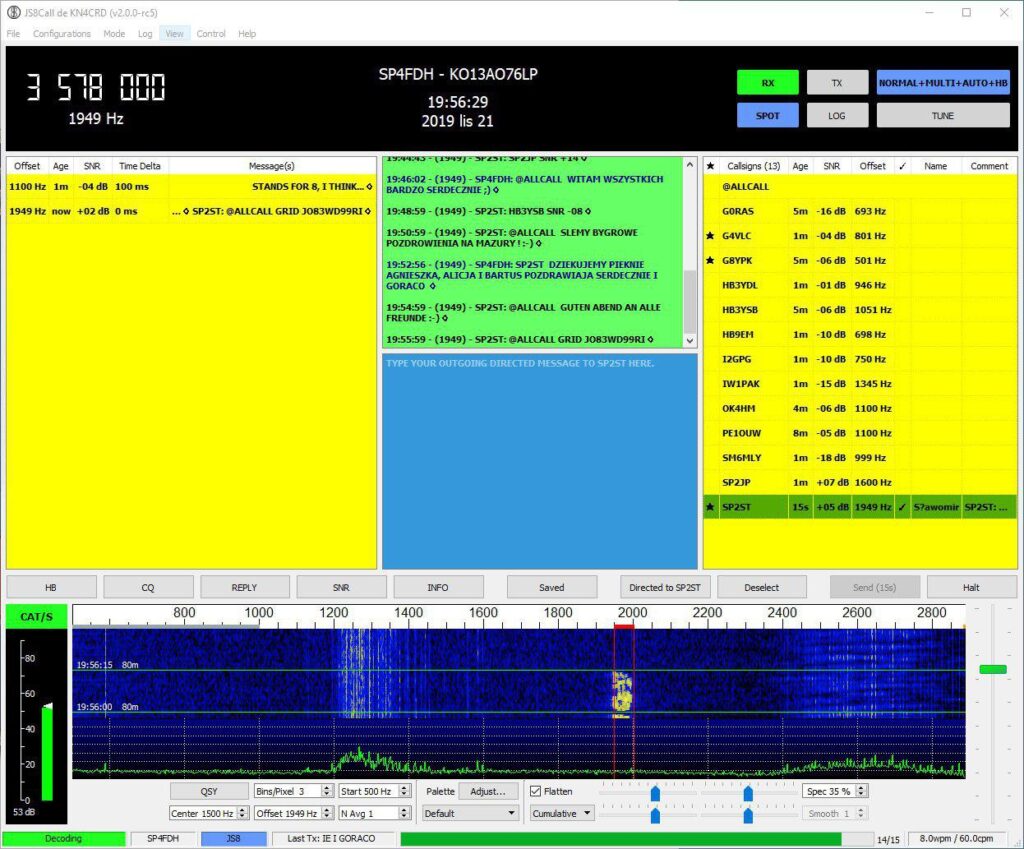1024x849 pixels.
Task: Open the Mode menu
Action: pyautogui.click(x=114, y=33)
